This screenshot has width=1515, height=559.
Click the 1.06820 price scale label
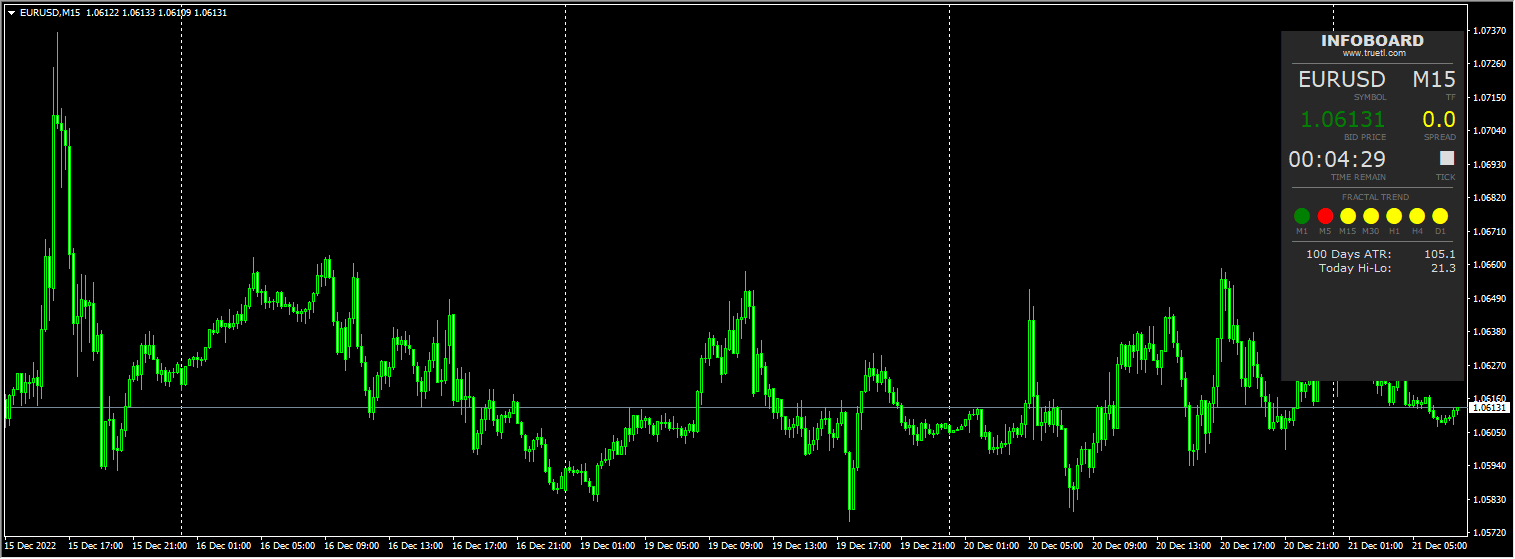pos(1489,198)
